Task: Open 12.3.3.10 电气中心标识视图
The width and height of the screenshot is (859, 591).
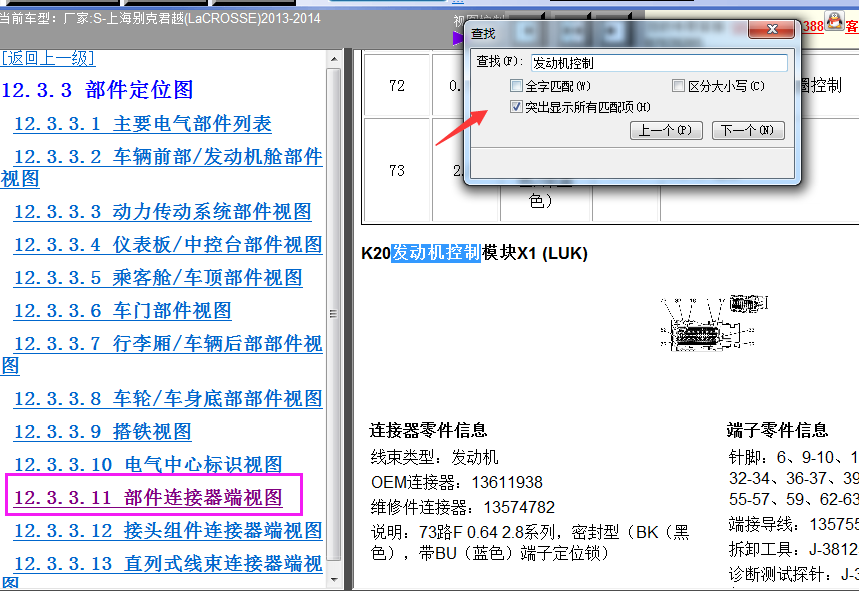Action: (x=148, y=464)
